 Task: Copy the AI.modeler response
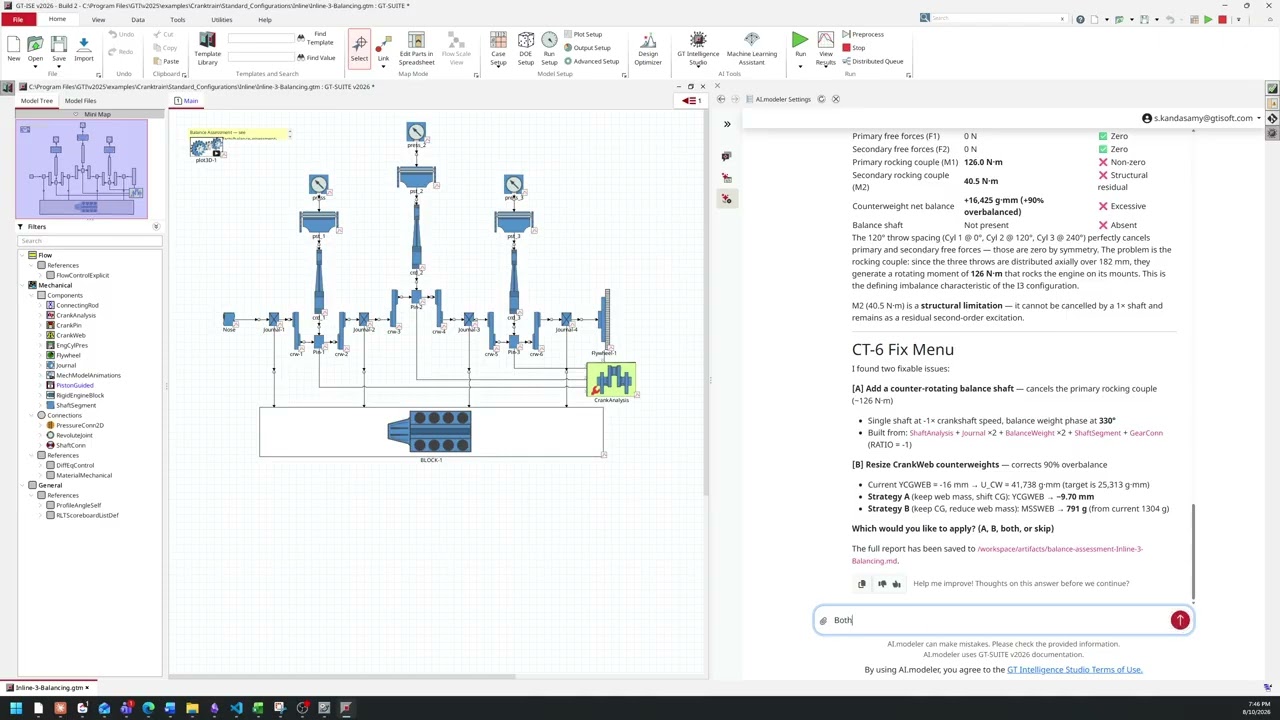click(862, 584)
